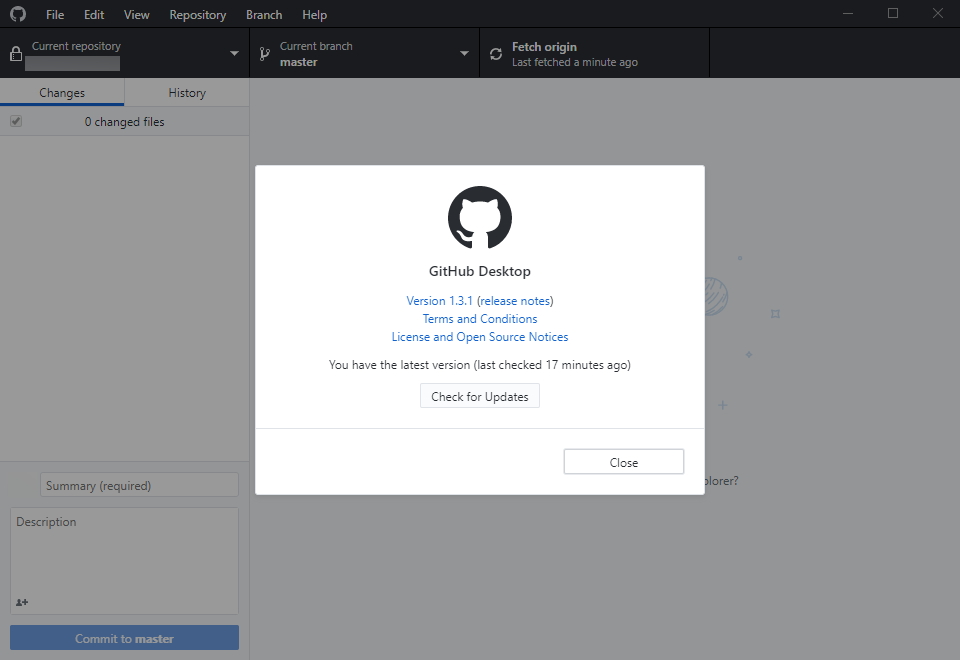Click the Octocat logo in the About dialog
The image size is (960, 660).
coord(480,217)
